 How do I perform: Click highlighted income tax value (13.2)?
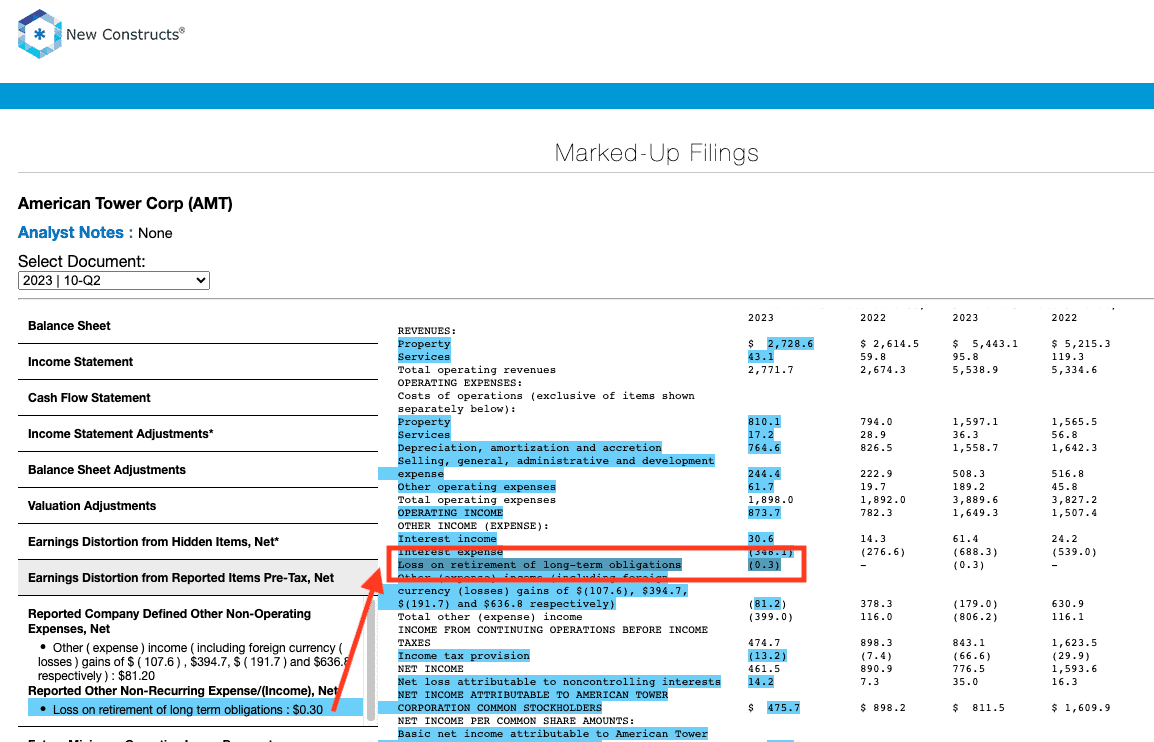tap(768, 656)
